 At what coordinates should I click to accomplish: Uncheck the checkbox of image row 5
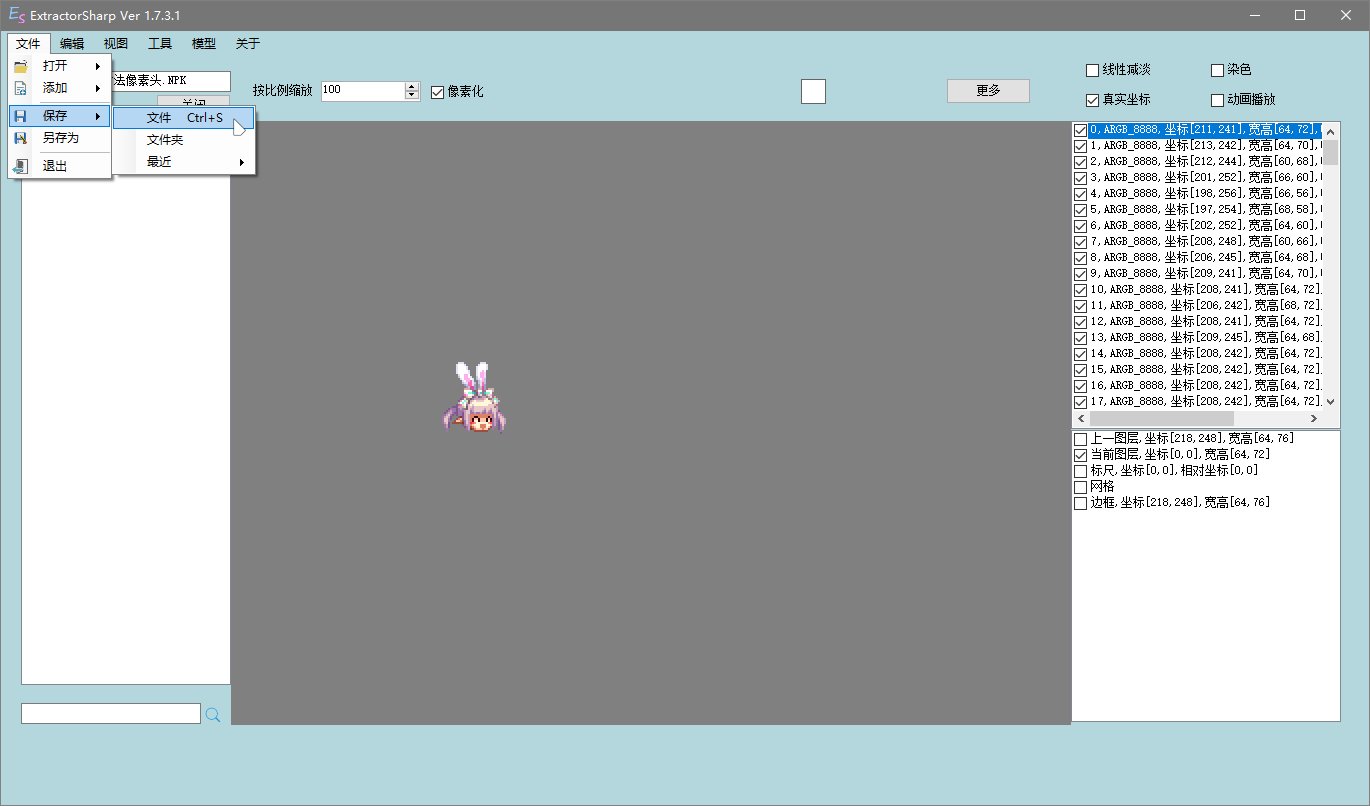[x=1080, y=210]
